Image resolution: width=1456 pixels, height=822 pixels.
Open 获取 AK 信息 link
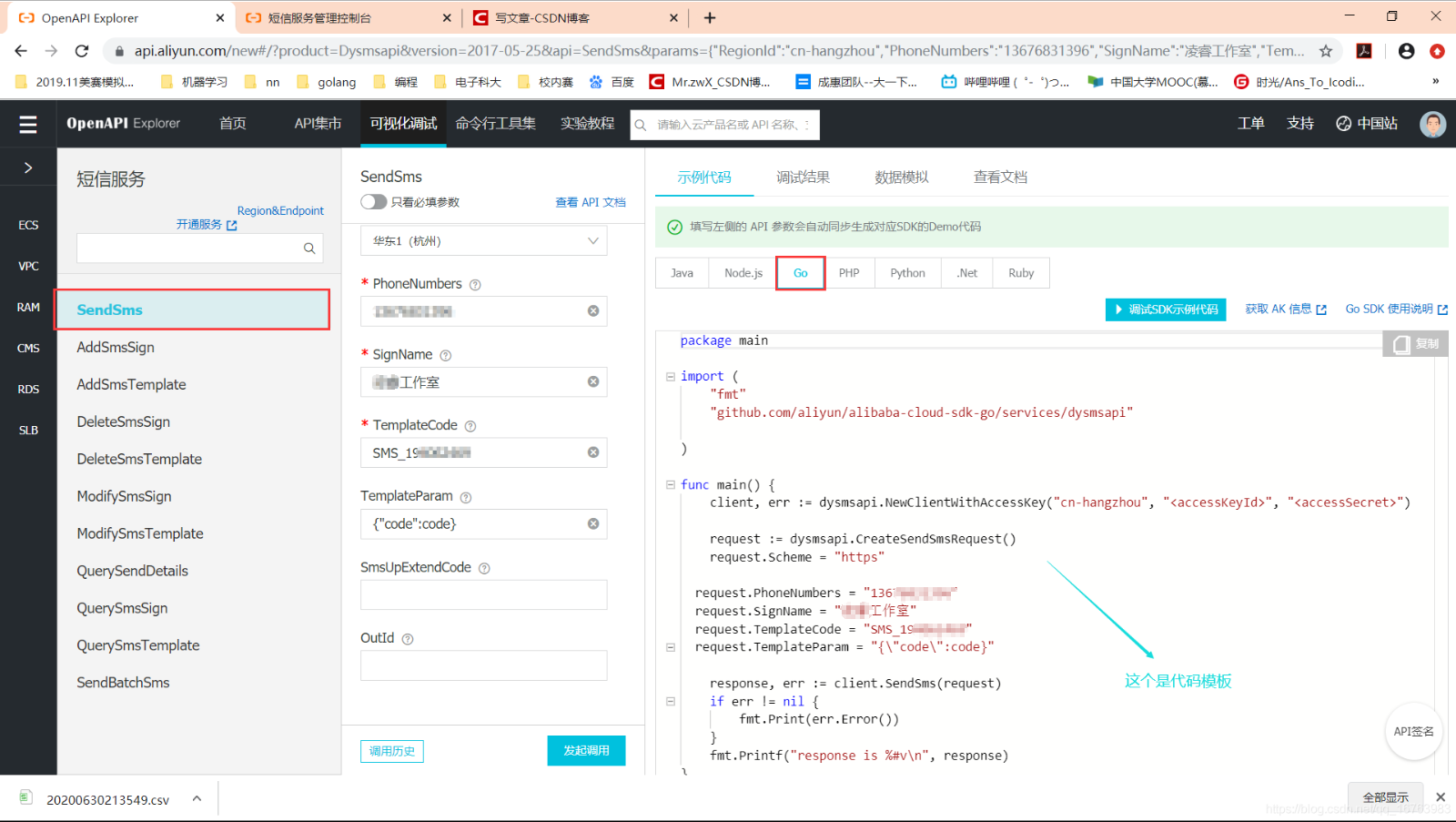click(1286, 310)
